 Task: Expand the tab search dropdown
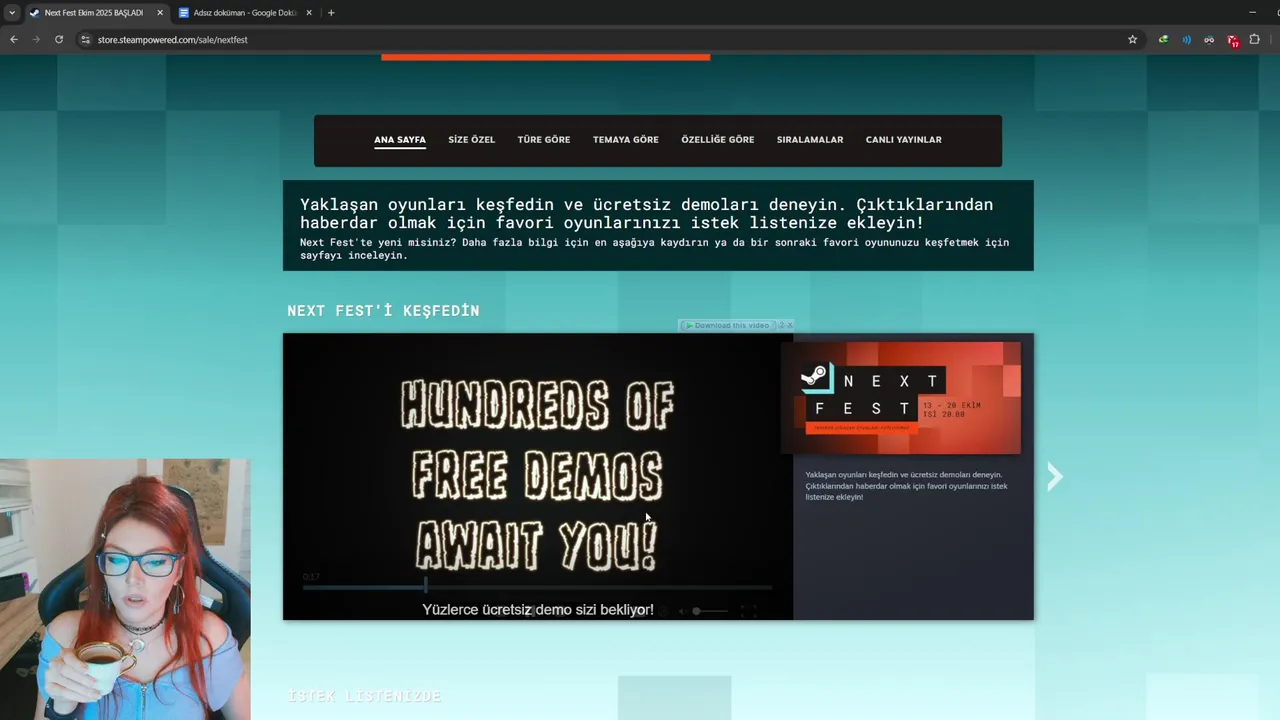[12, 12]
